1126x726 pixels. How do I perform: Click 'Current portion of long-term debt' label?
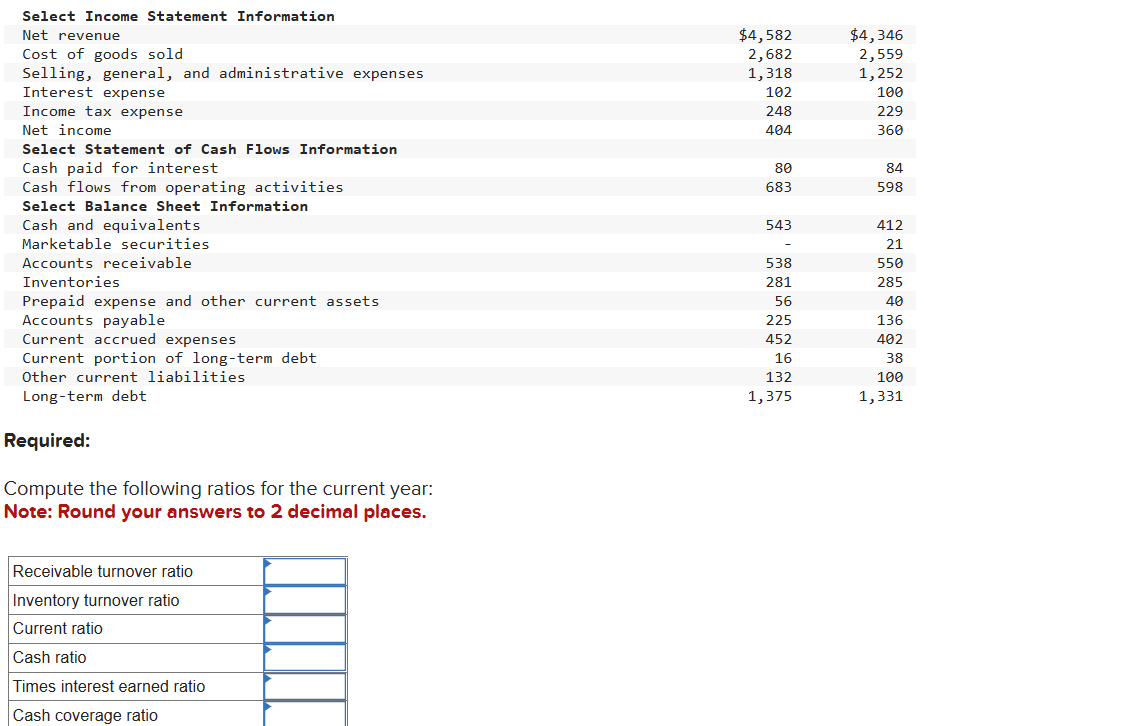point(169,358)
